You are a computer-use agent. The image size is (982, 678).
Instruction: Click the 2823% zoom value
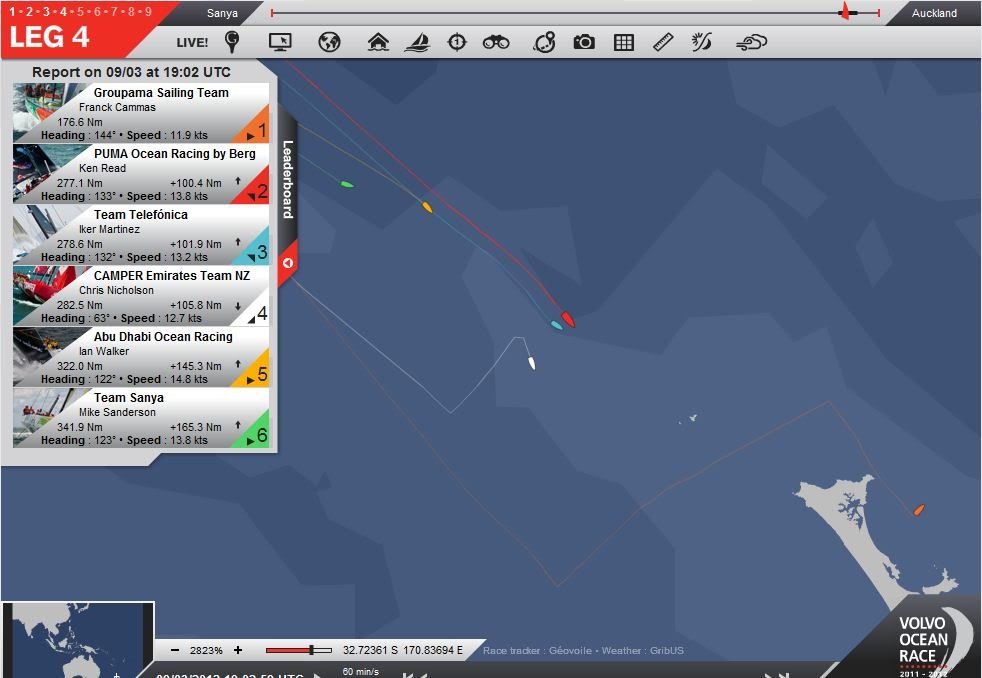point(207,650)
